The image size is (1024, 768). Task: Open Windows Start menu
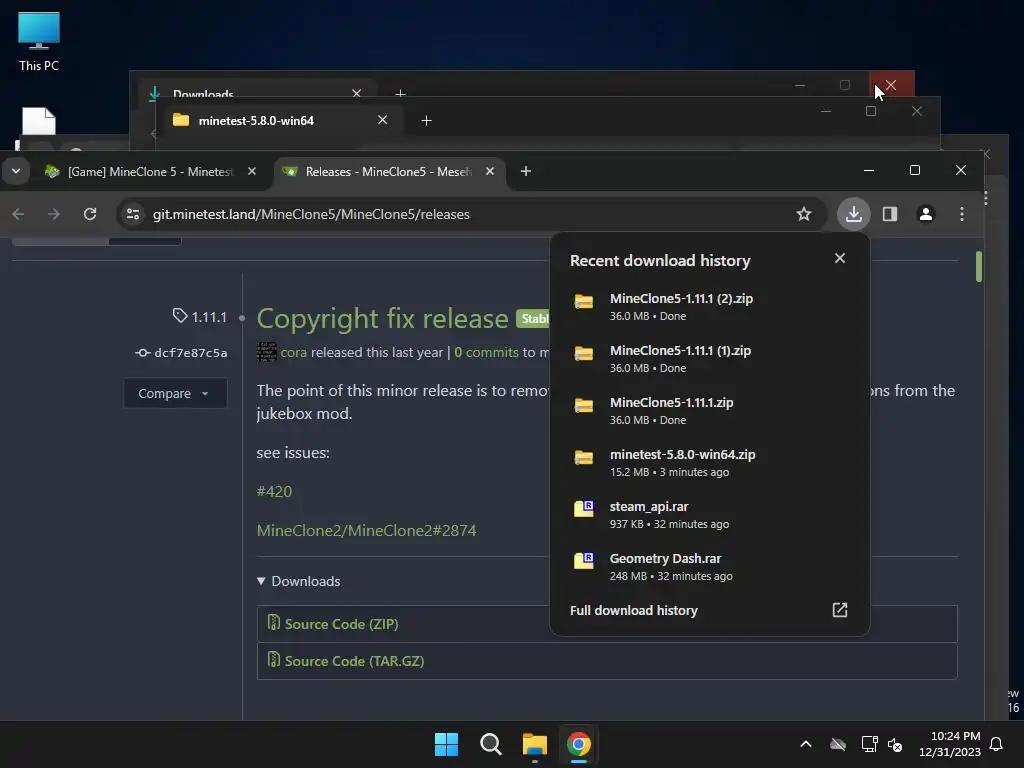pyautogui.click(x=447, y=744)
